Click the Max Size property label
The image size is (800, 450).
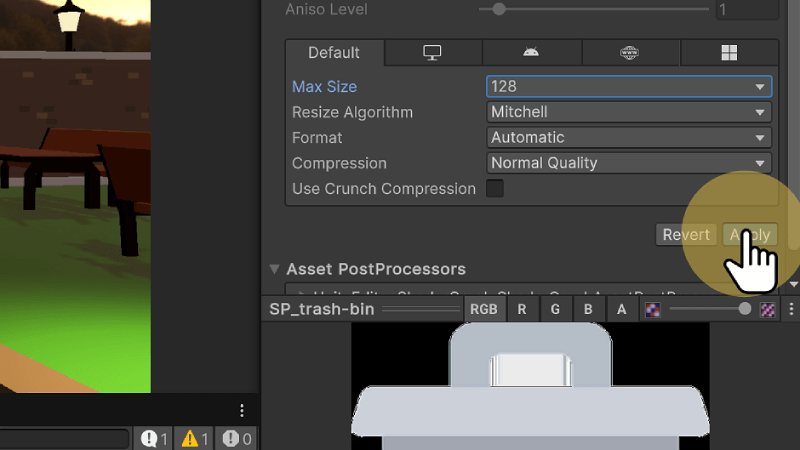click(324, 87)
